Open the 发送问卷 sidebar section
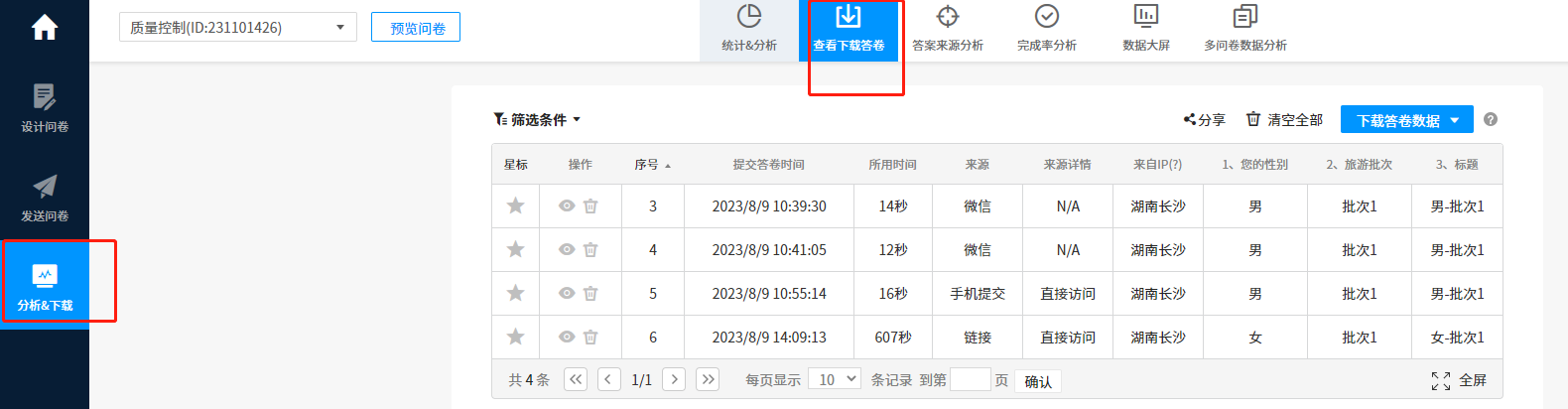 click(45, 197)
